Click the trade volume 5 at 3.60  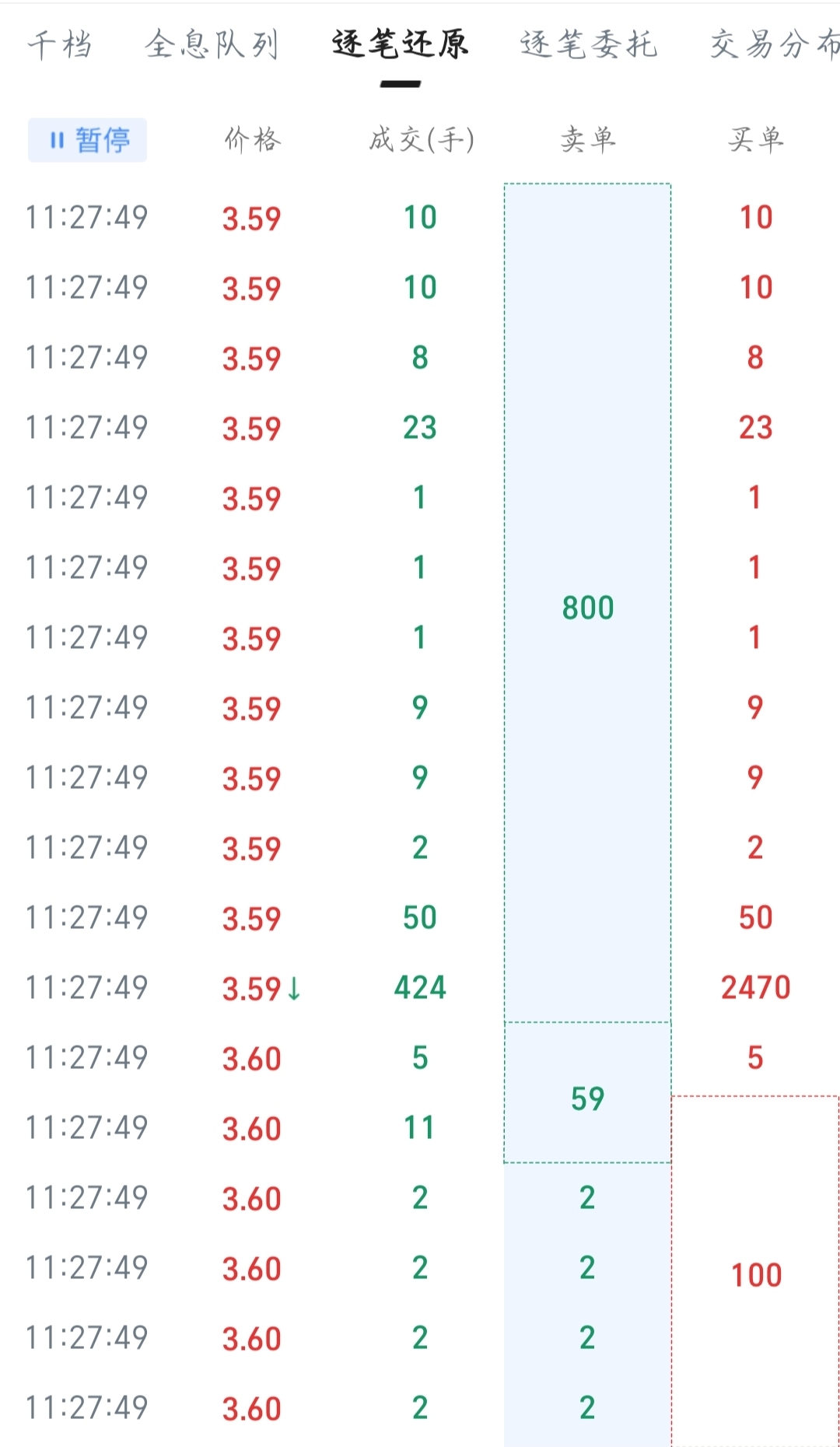420,1057
